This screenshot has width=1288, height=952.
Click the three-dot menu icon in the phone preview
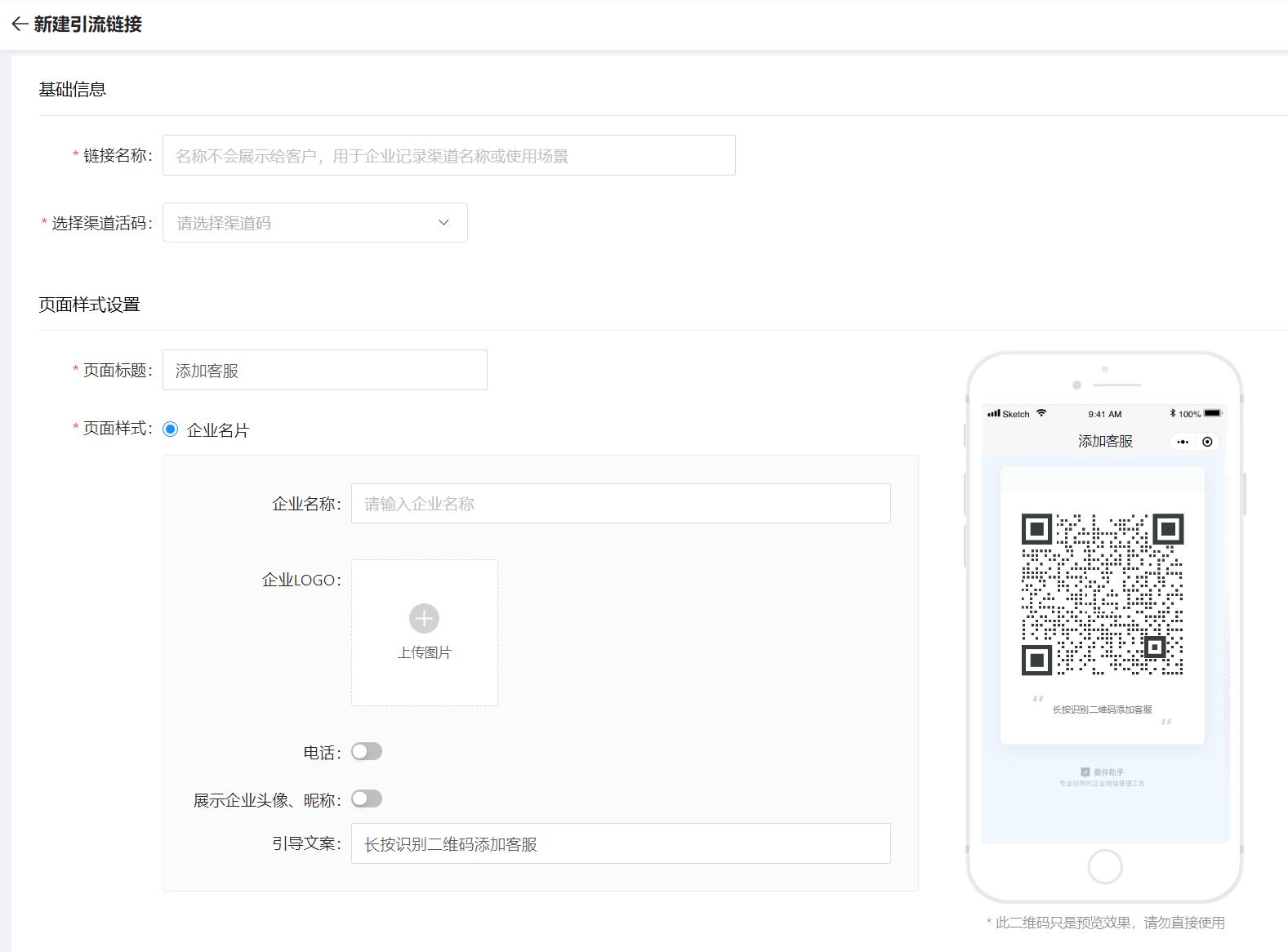coord(1183,442)
